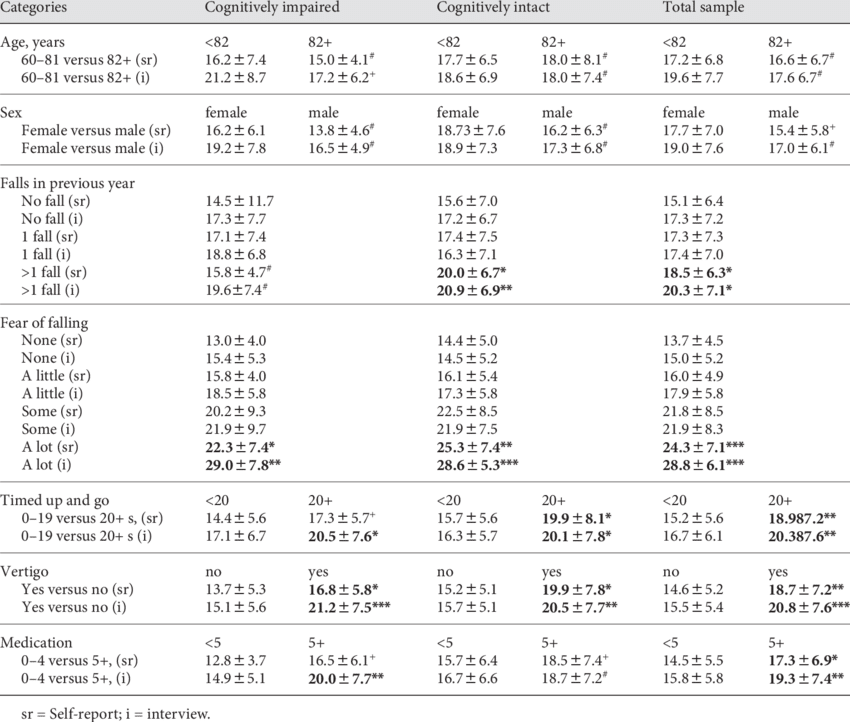Select the bold value 25.3 ± 7.4**
The height and width of the screenshot is (722, 850).
click(474, 447)
